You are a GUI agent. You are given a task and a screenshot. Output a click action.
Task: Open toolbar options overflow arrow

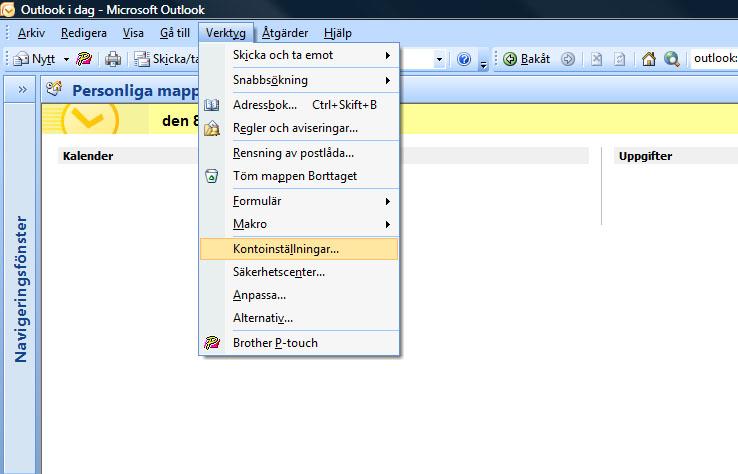[483, 63]
